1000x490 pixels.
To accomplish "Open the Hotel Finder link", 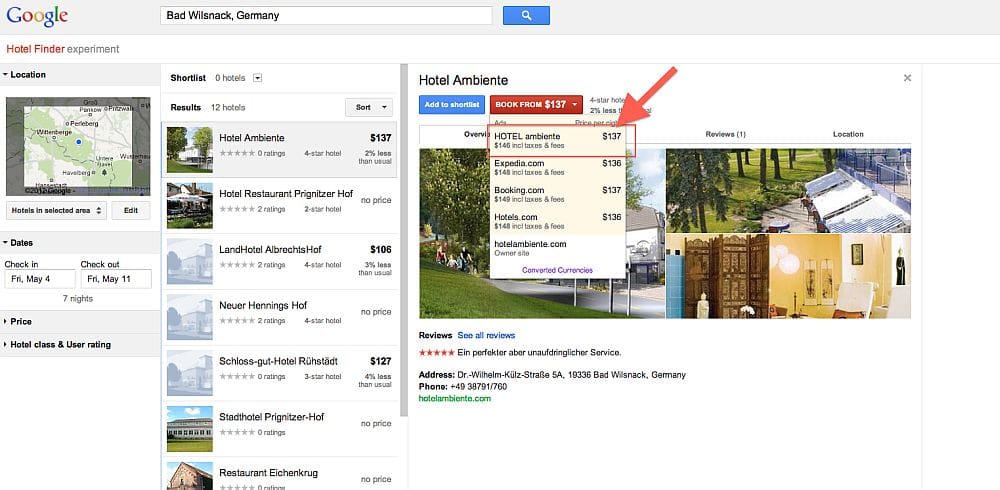I will tap(36, 49).
